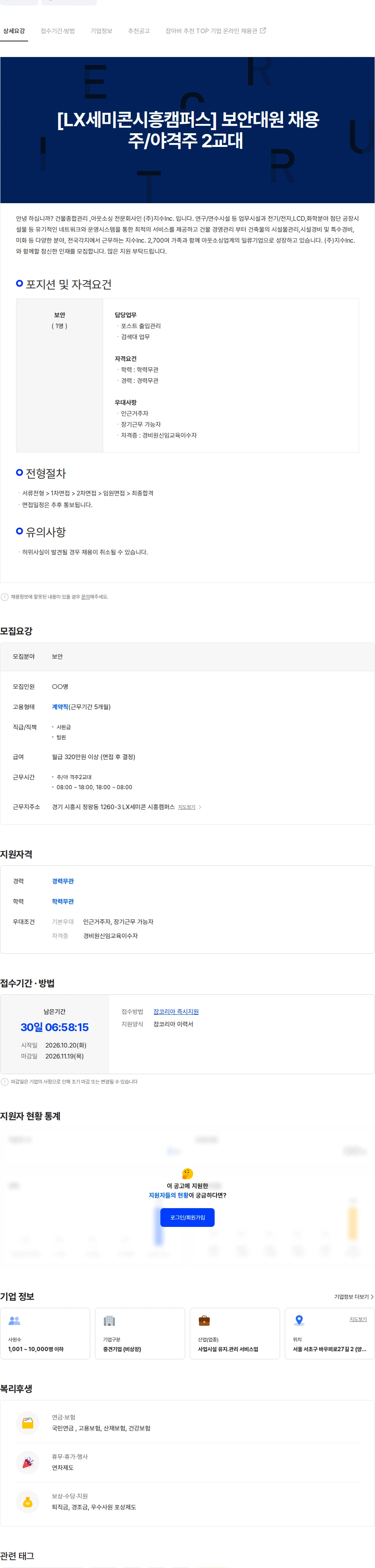Click the 포지션 및 자격요건 heading bullet
Viewport: 375px width, 1568px height.
click(20, 283)
